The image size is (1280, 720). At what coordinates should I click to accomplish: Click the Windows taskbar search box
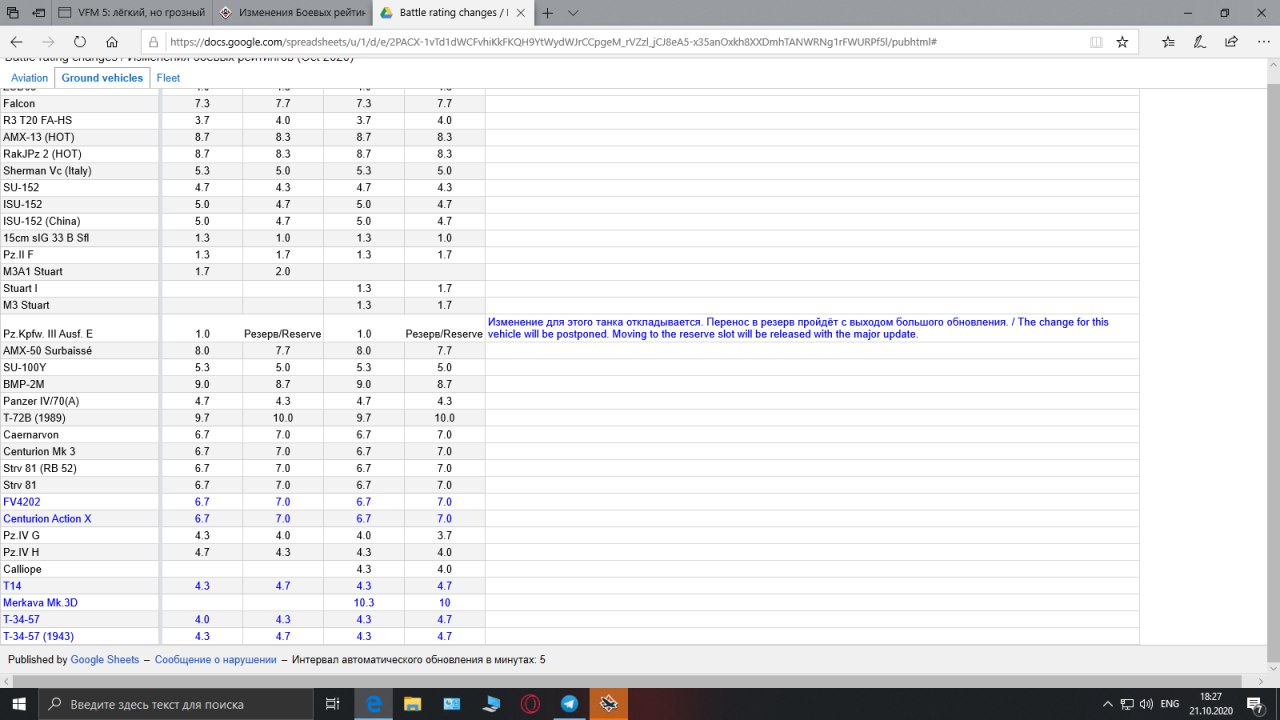(x=178, y=704)
